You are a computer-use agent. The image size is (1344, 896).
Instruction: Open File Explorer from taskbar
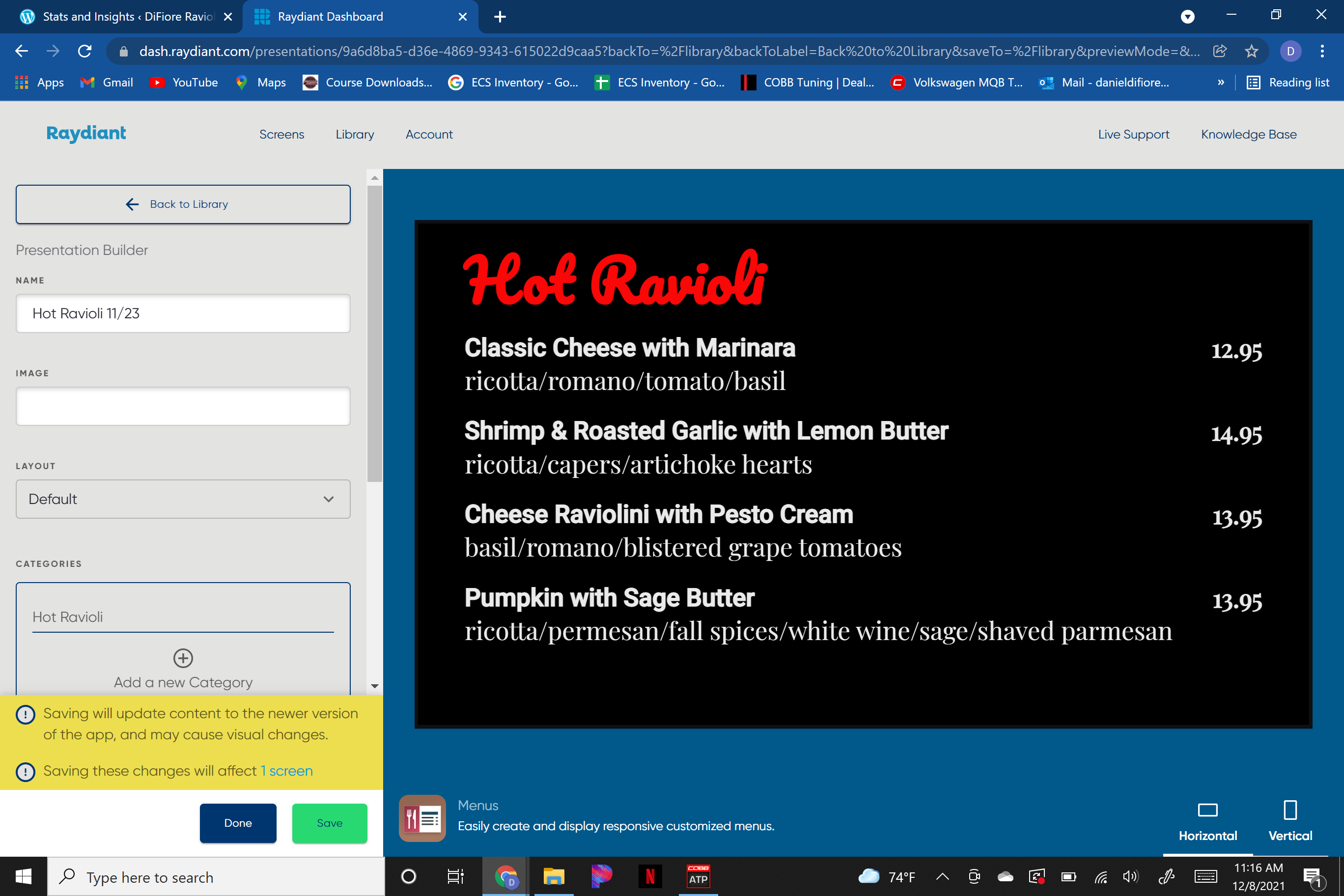point(553,876)
